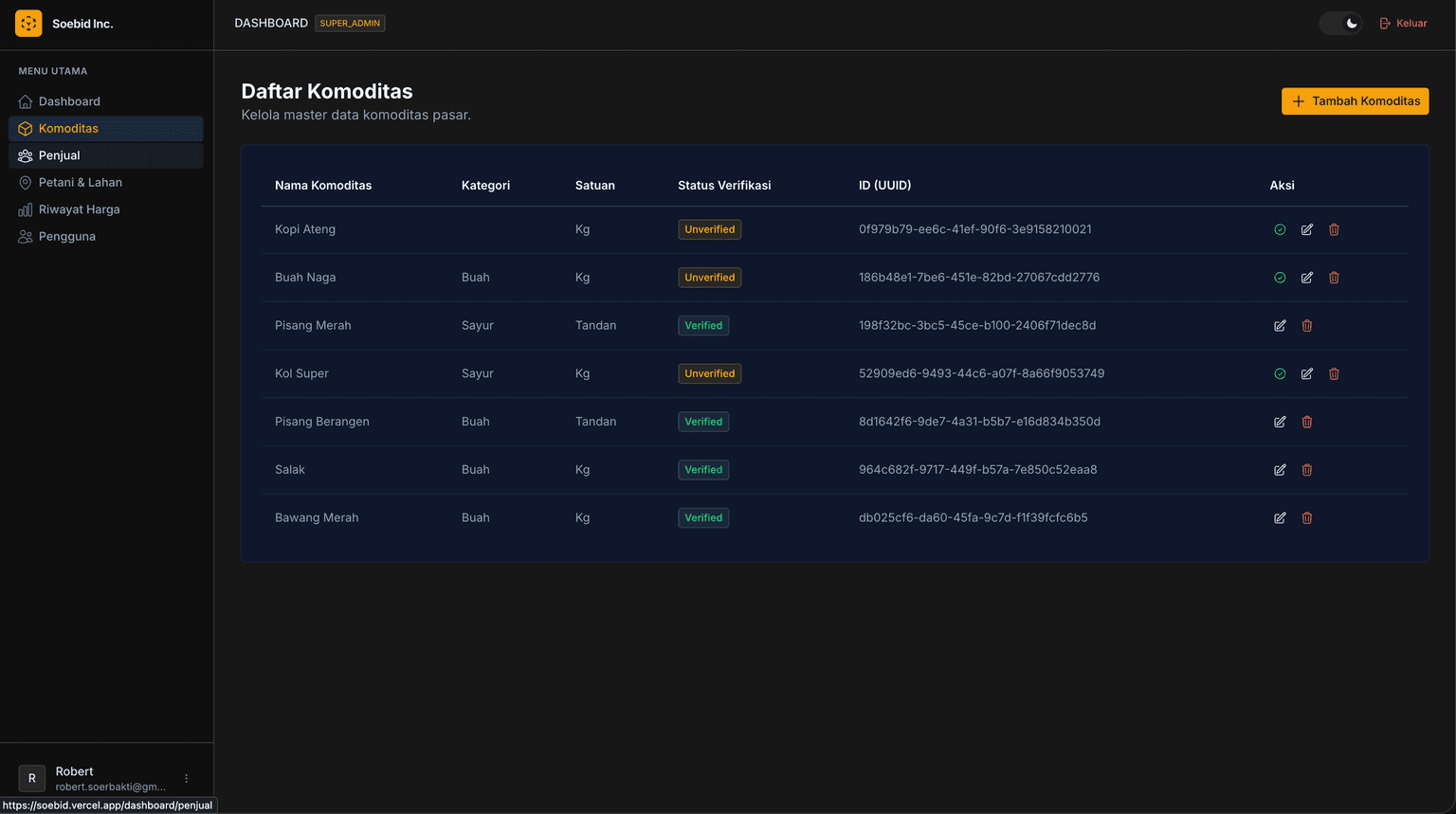This screenshot has width=1456, height=814.
Task: Click Keluar to log out
Action: pos(1403,24)
